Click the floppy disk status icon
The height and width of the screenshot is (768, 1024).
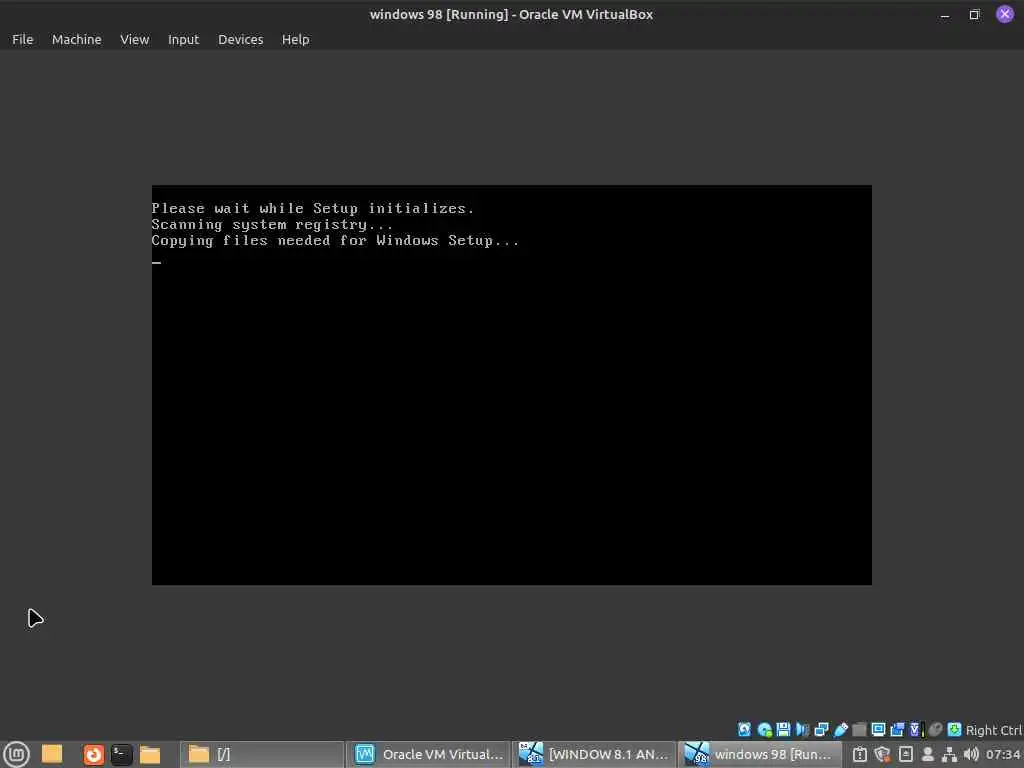[x=783, y=729]
